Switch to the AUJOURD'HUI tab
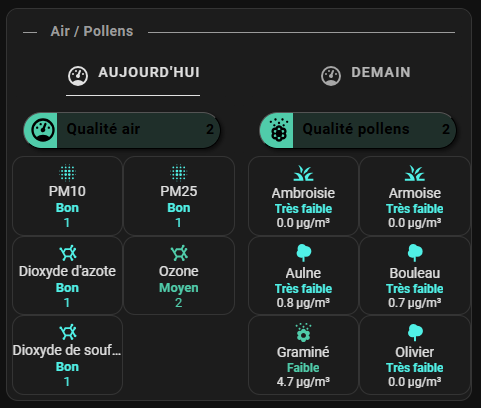This screenshot has width=481, height=408. (133, 75)
